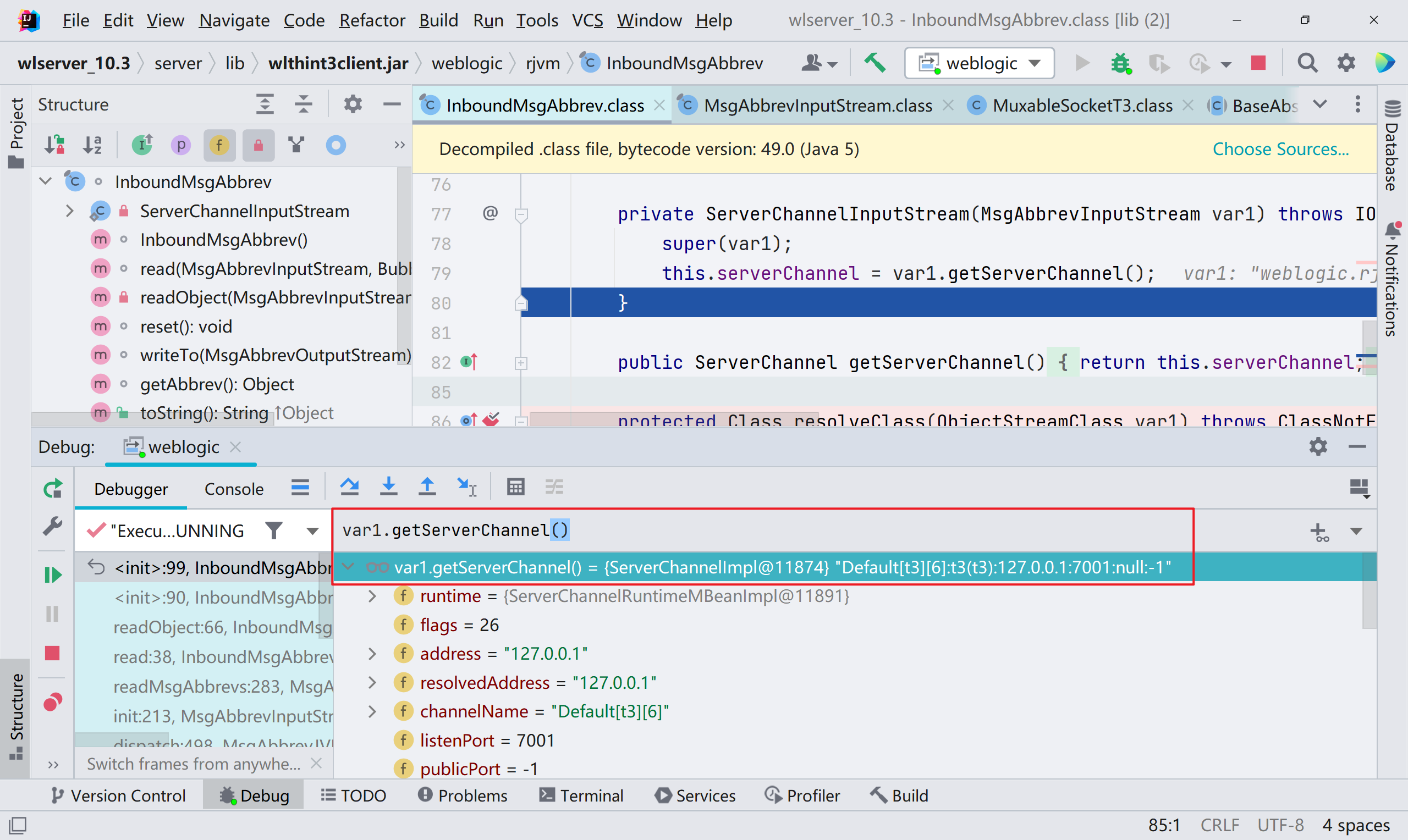Open Terminal tool window button

(581, 795)
